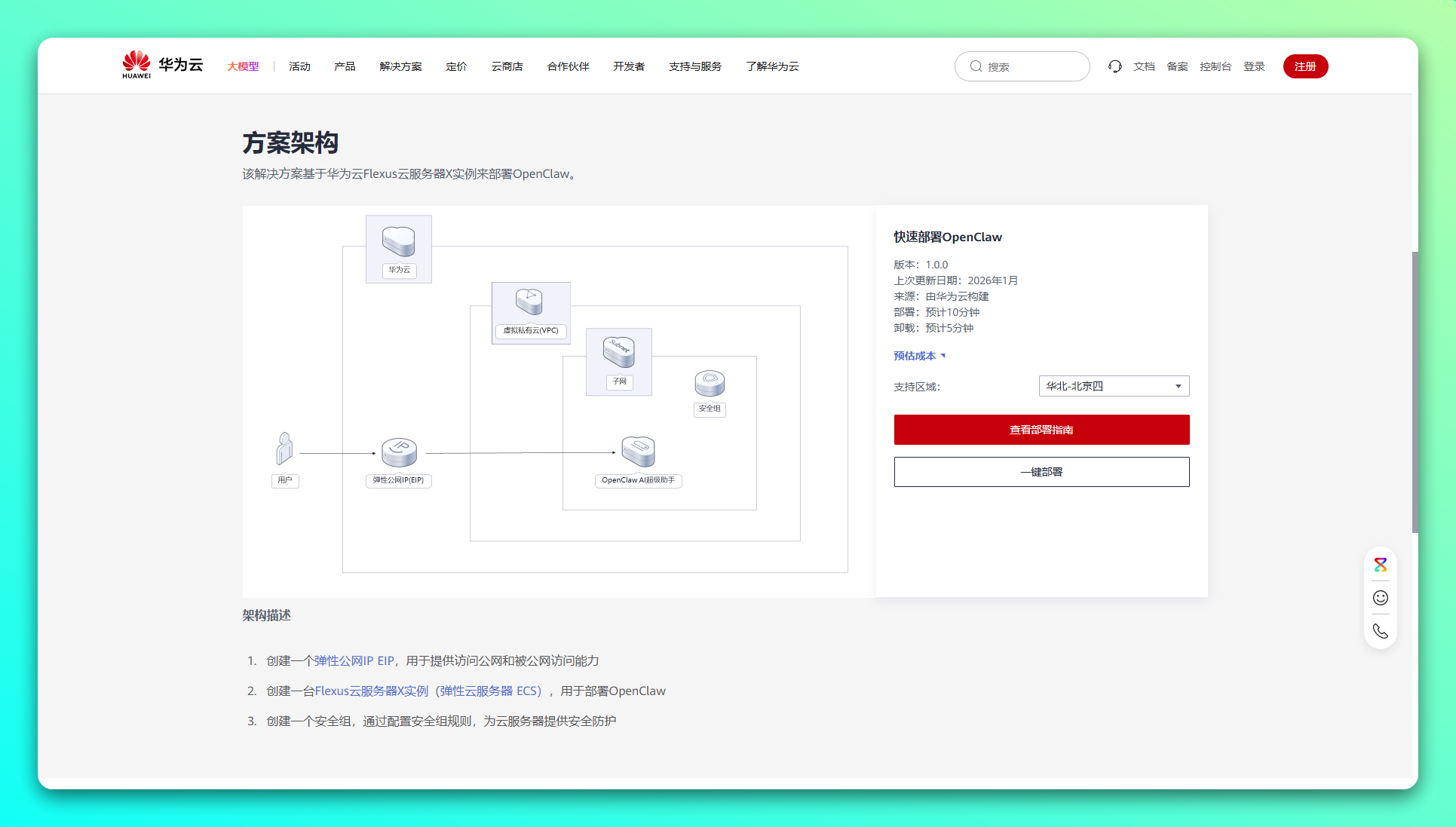
Task: Click the security group icon in the diagram
Action: [x=710, y=384]
